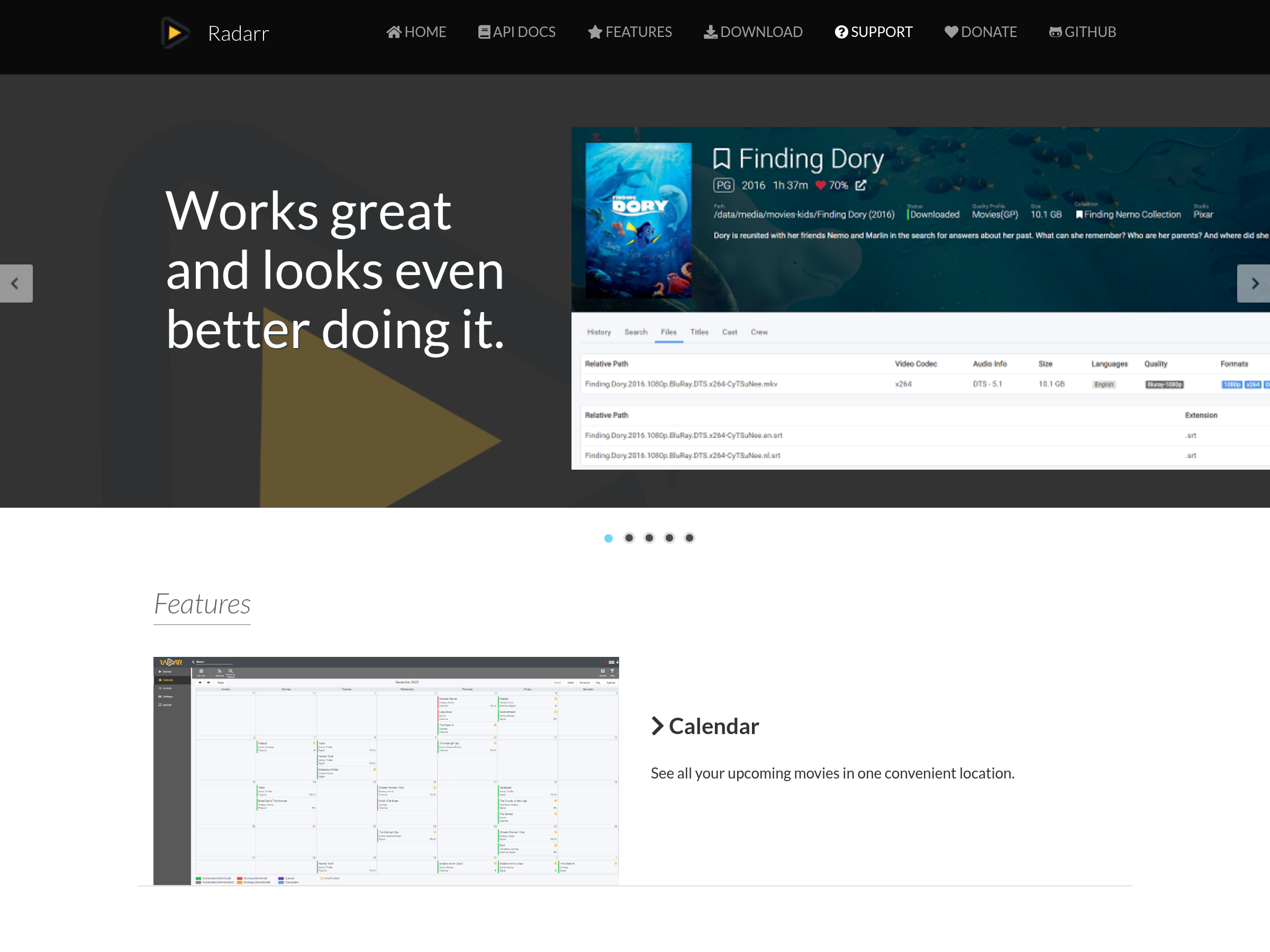
Task: Select the third carousel indicator dot
Action: point(649,538)
